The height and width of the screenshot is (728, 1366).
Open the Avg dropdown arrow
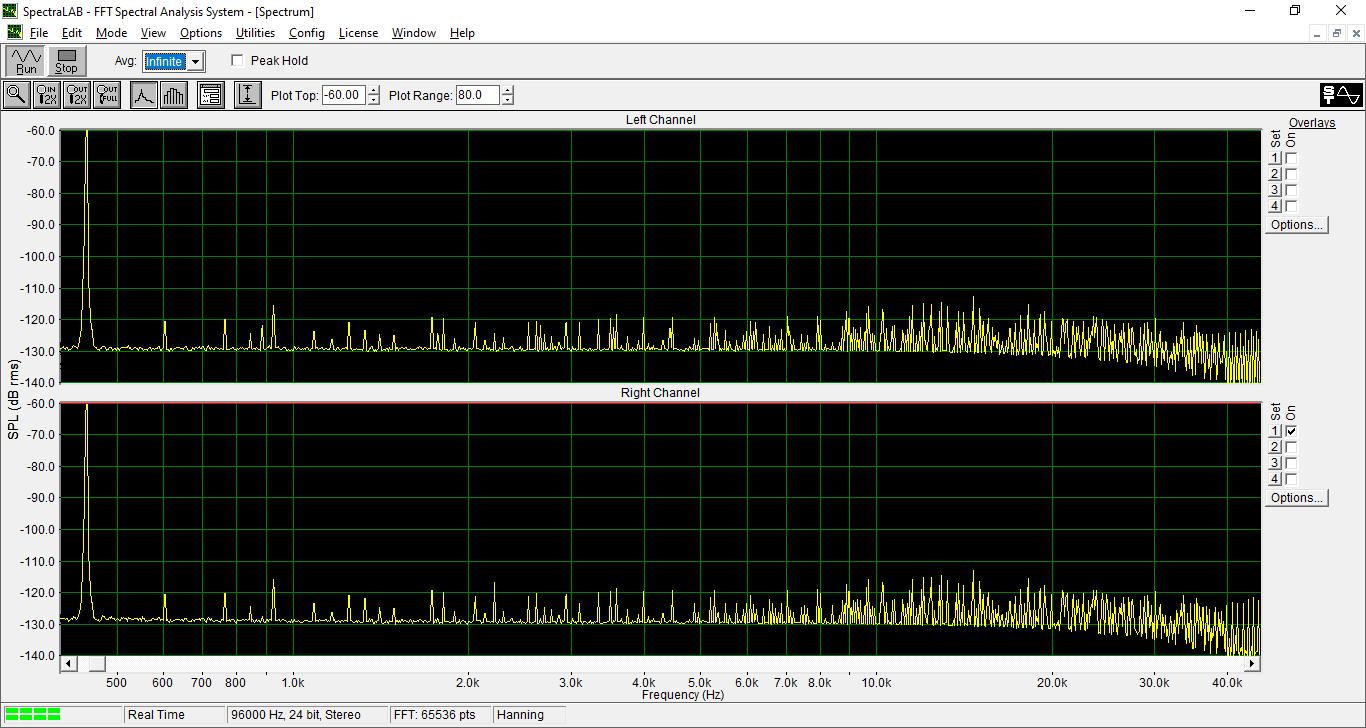coord(195,61)
